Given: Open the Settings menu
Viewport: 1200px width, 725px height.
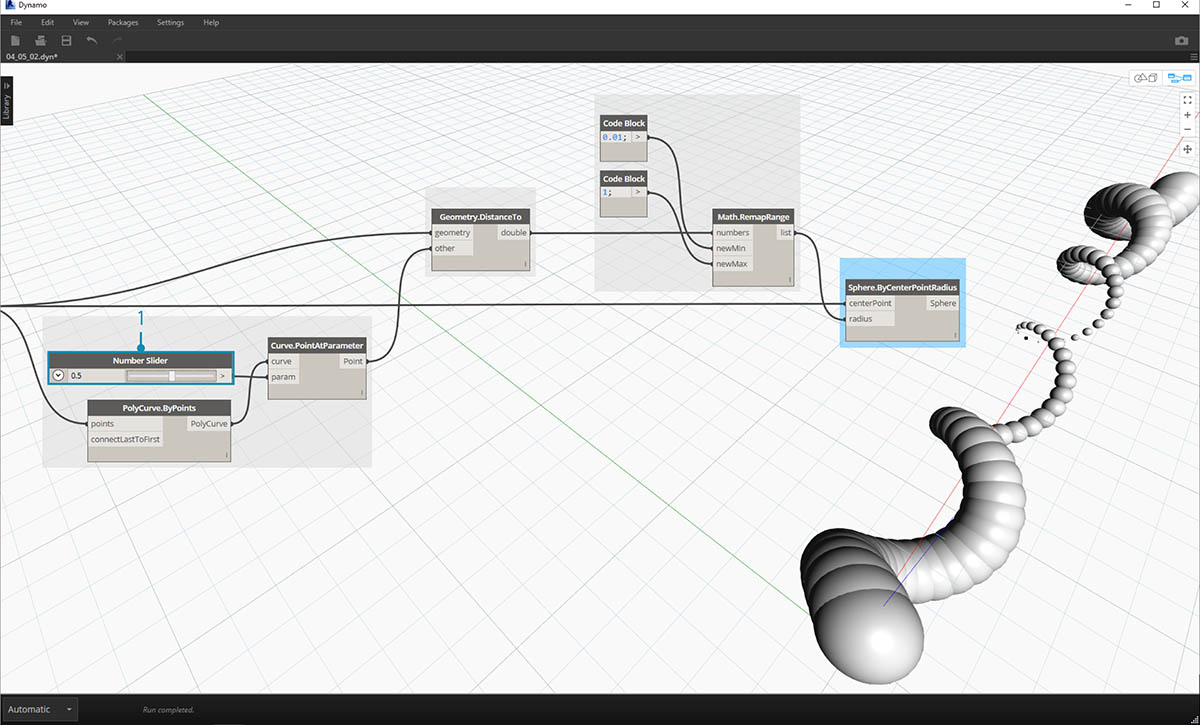Looking at the screenshot, I should (x=170, y=22).
